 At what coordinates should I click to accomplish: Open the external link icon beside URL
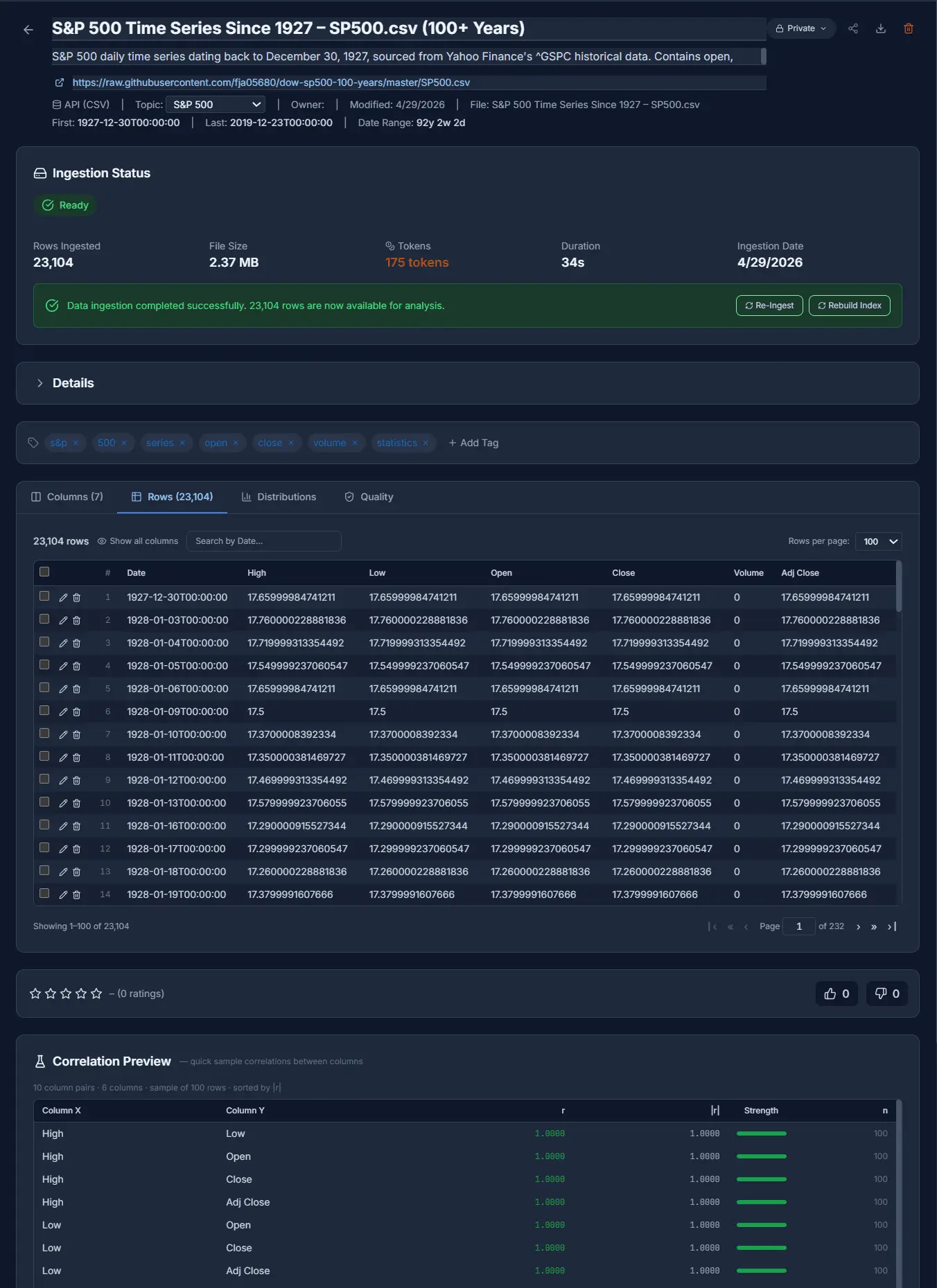tap(60, 82)
